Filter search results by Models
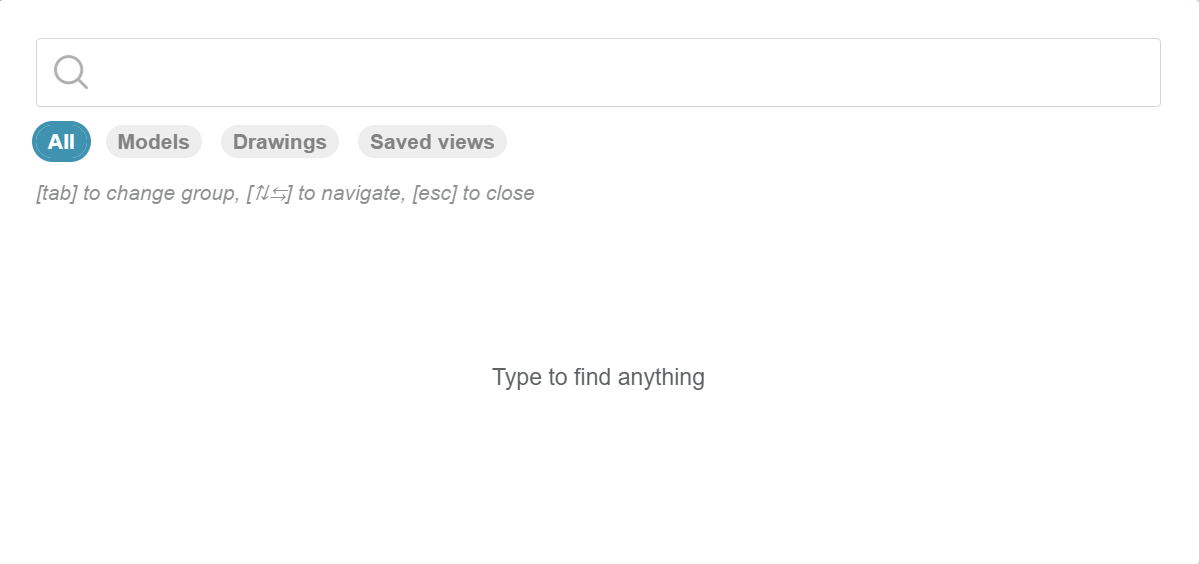 point(153,142)
